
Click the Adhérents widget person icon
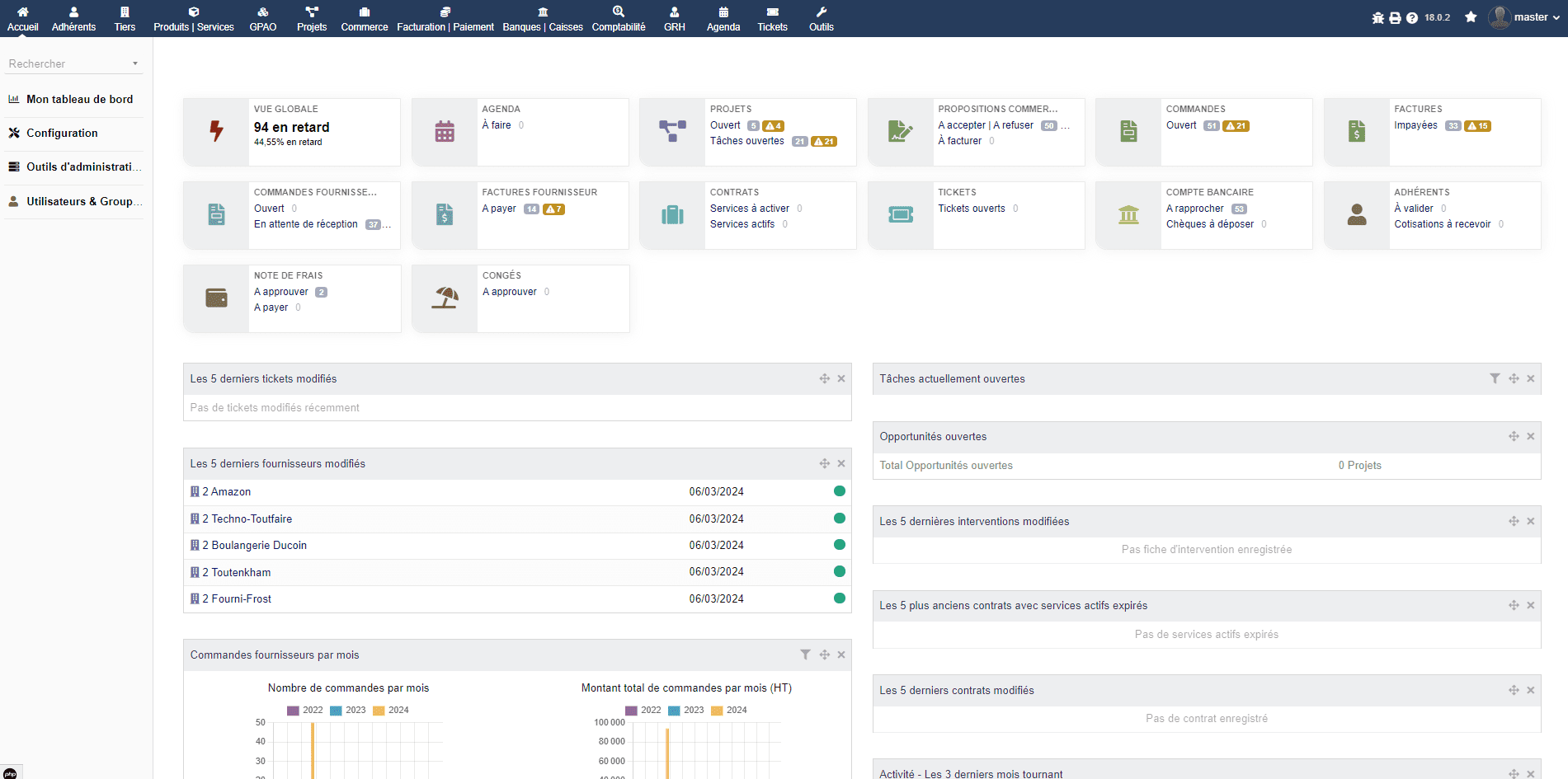point(1357,214)
